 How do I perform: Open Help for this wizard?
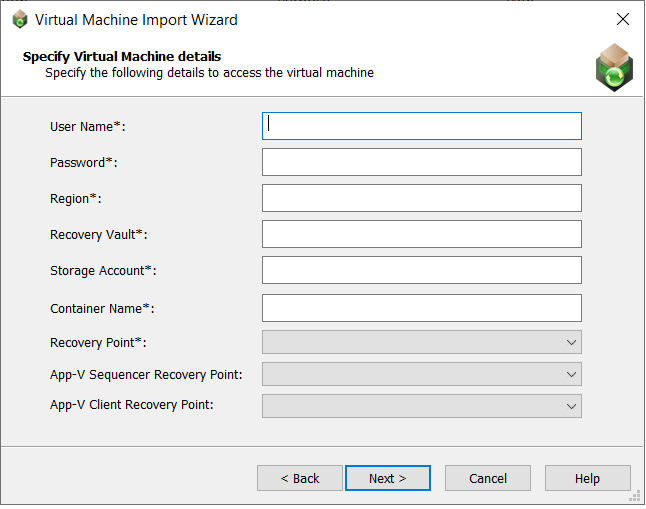click(587, 478)
